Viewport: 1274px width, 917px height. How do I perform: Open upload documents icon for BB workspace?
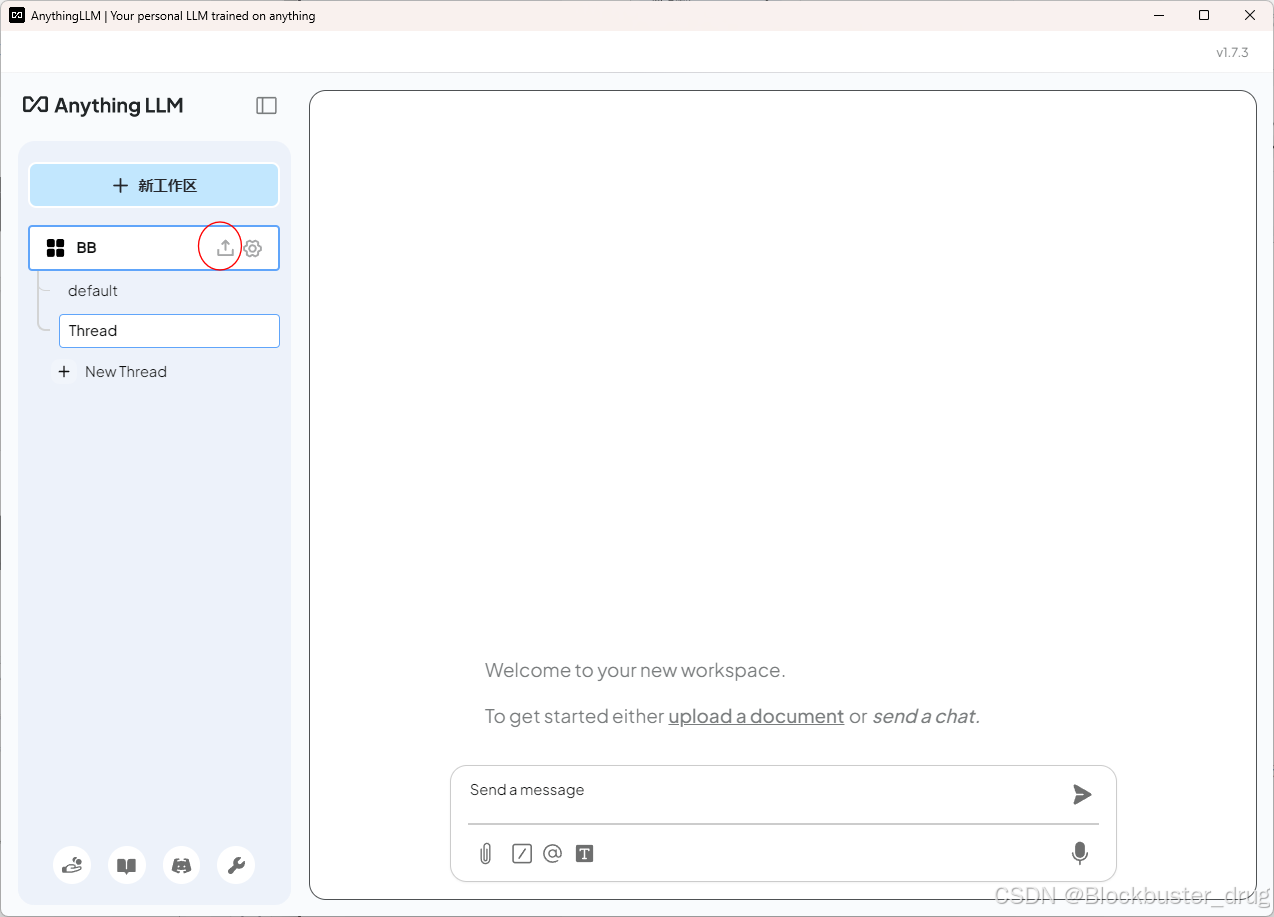coord(225,248)
